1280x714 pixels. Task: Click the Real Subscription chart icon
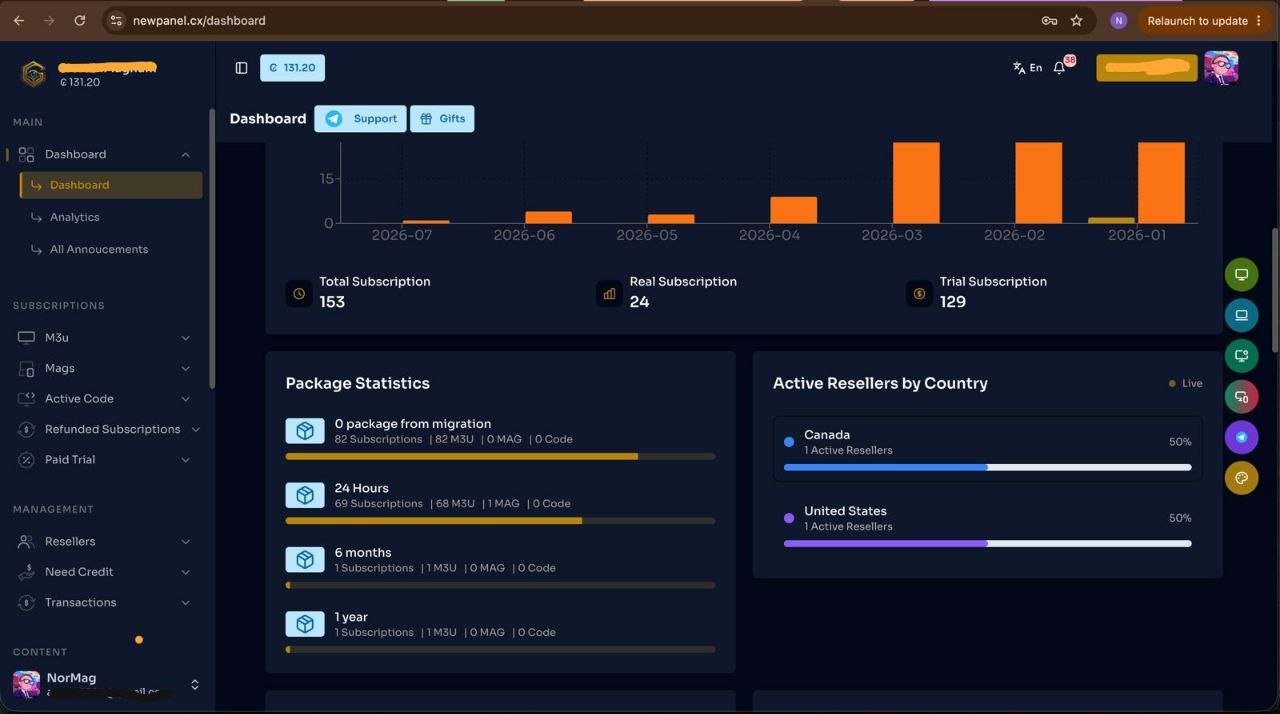[x=609, y=294]
